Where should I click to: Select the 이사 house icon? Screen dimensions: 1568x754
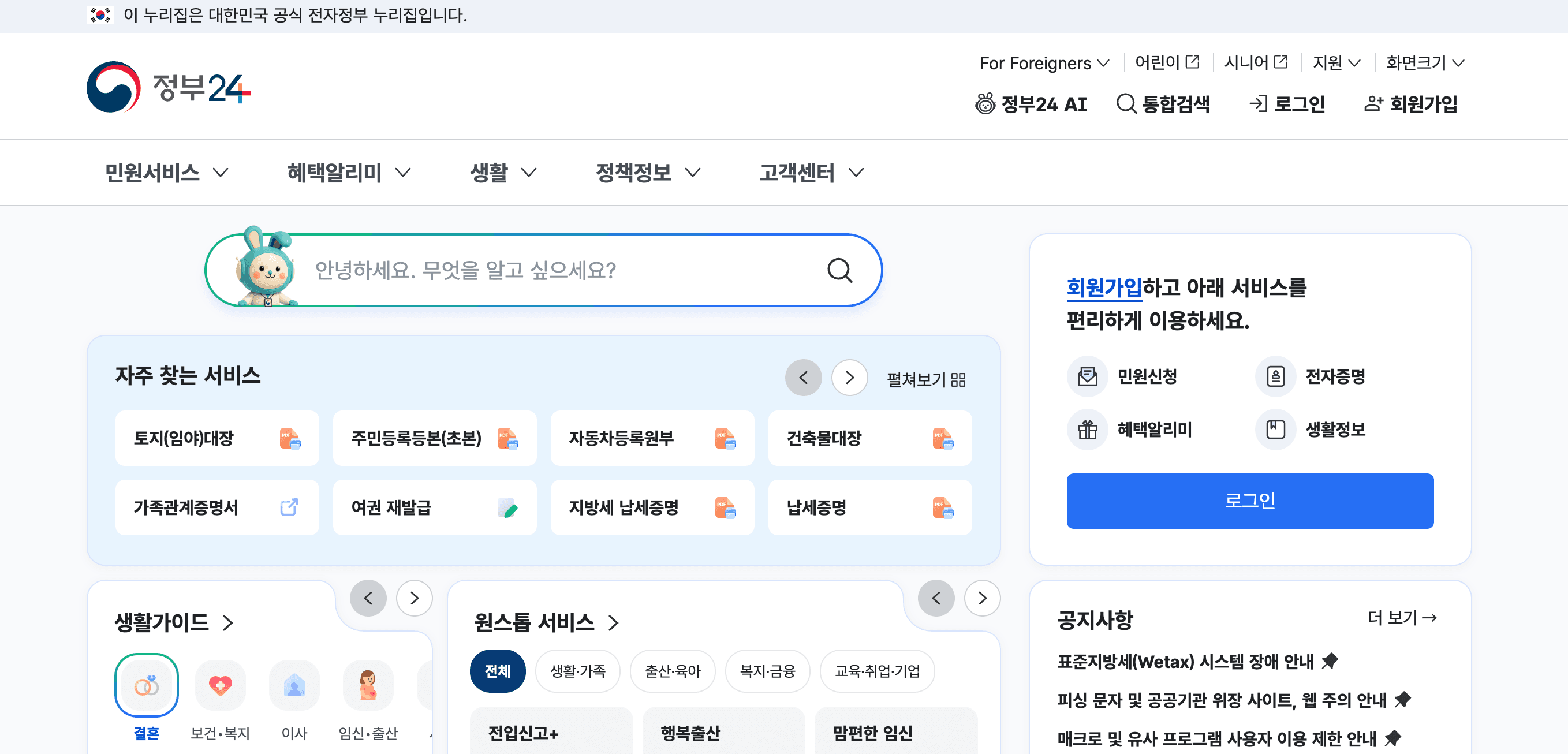[x=294, y=686]
